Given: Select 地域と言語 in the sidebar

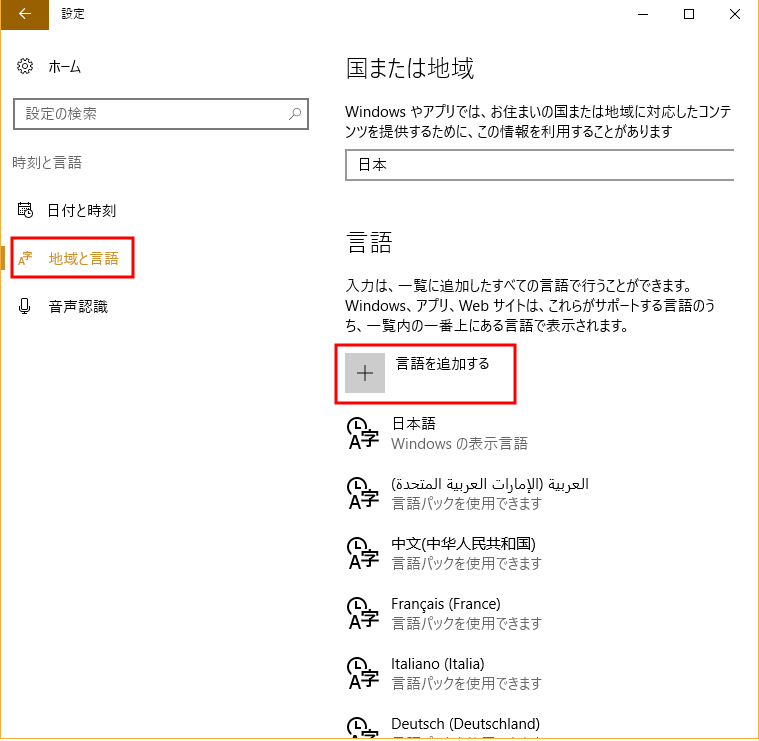Looking at the screenshot, I should tap(83, 259).
